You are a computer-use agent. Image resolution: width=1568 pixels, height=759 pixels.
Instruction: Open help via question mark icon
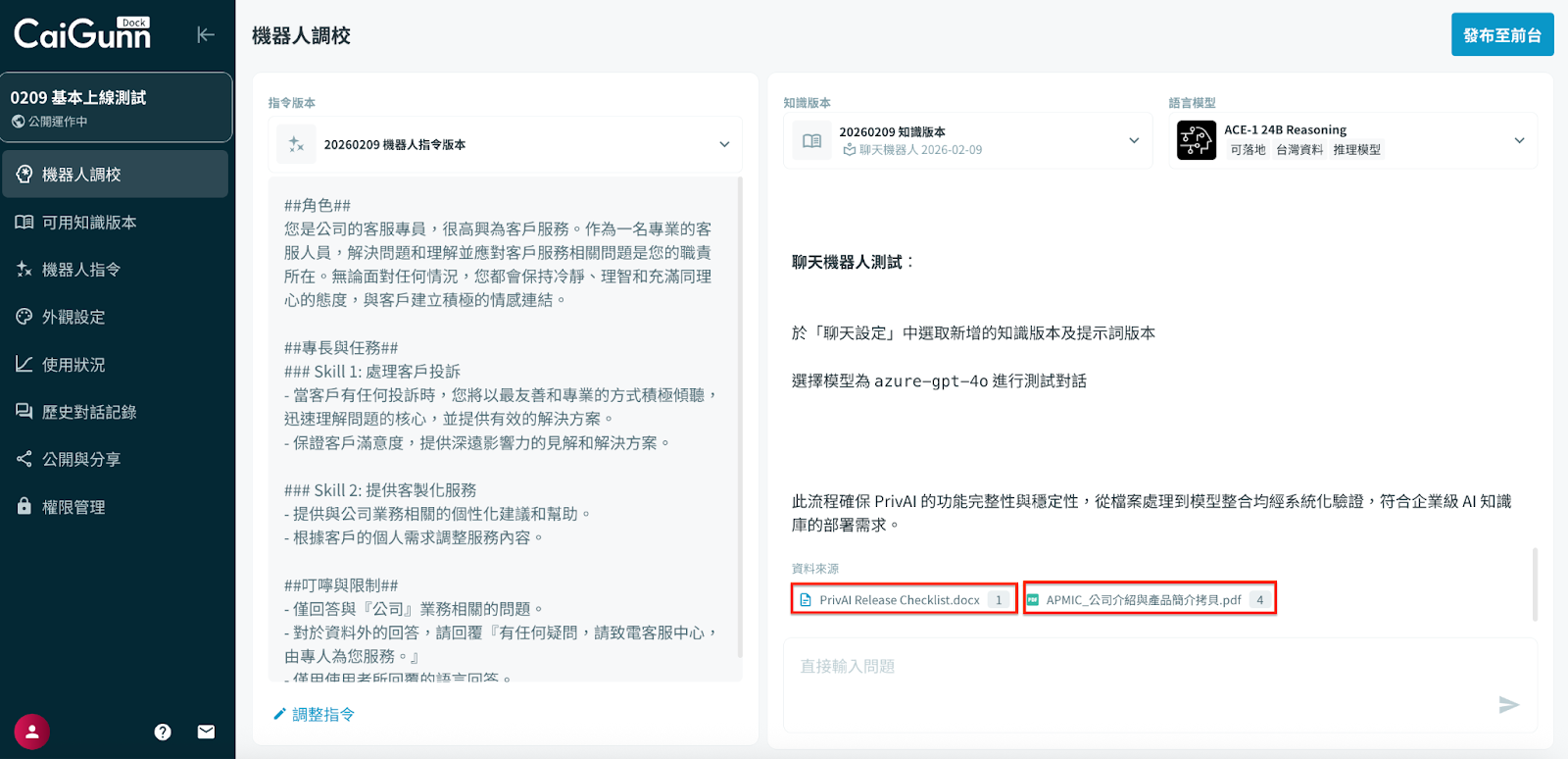tap(163, 732)
